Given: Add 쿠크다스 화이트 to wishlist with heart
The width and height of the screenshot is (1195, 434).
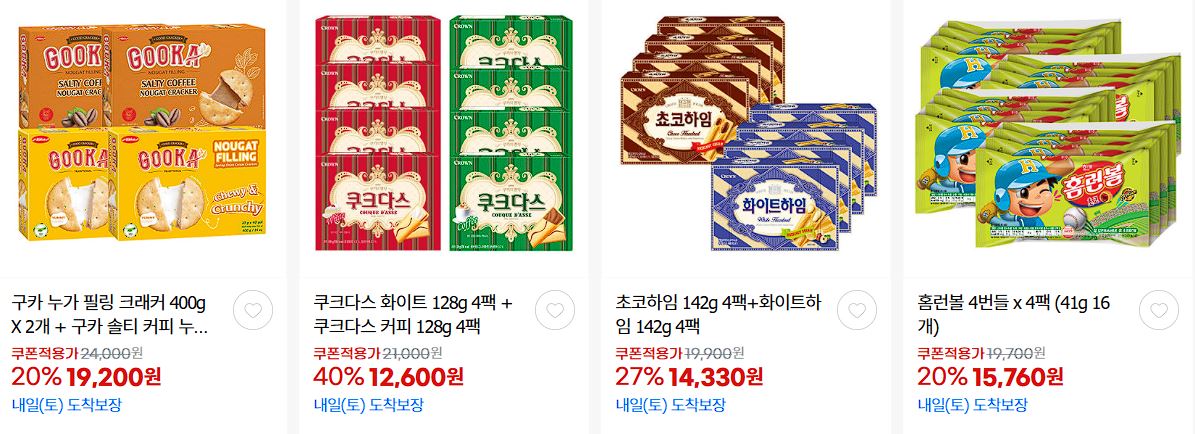Looking at the screenshot, I should click(x=555, y=310).
